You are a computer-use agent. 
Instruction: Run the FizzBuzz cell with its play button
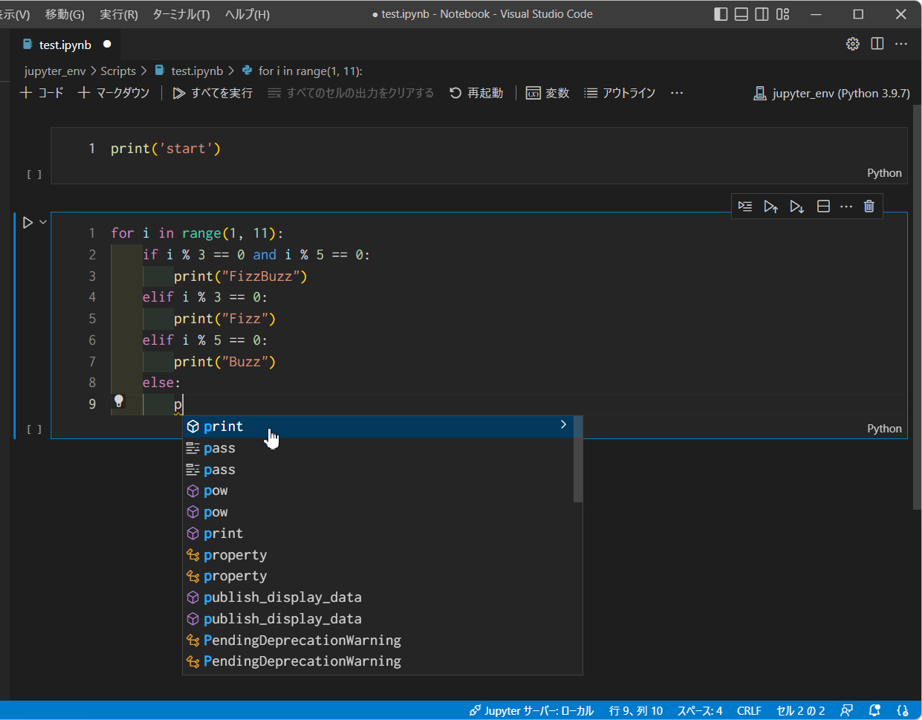(26, 222)
